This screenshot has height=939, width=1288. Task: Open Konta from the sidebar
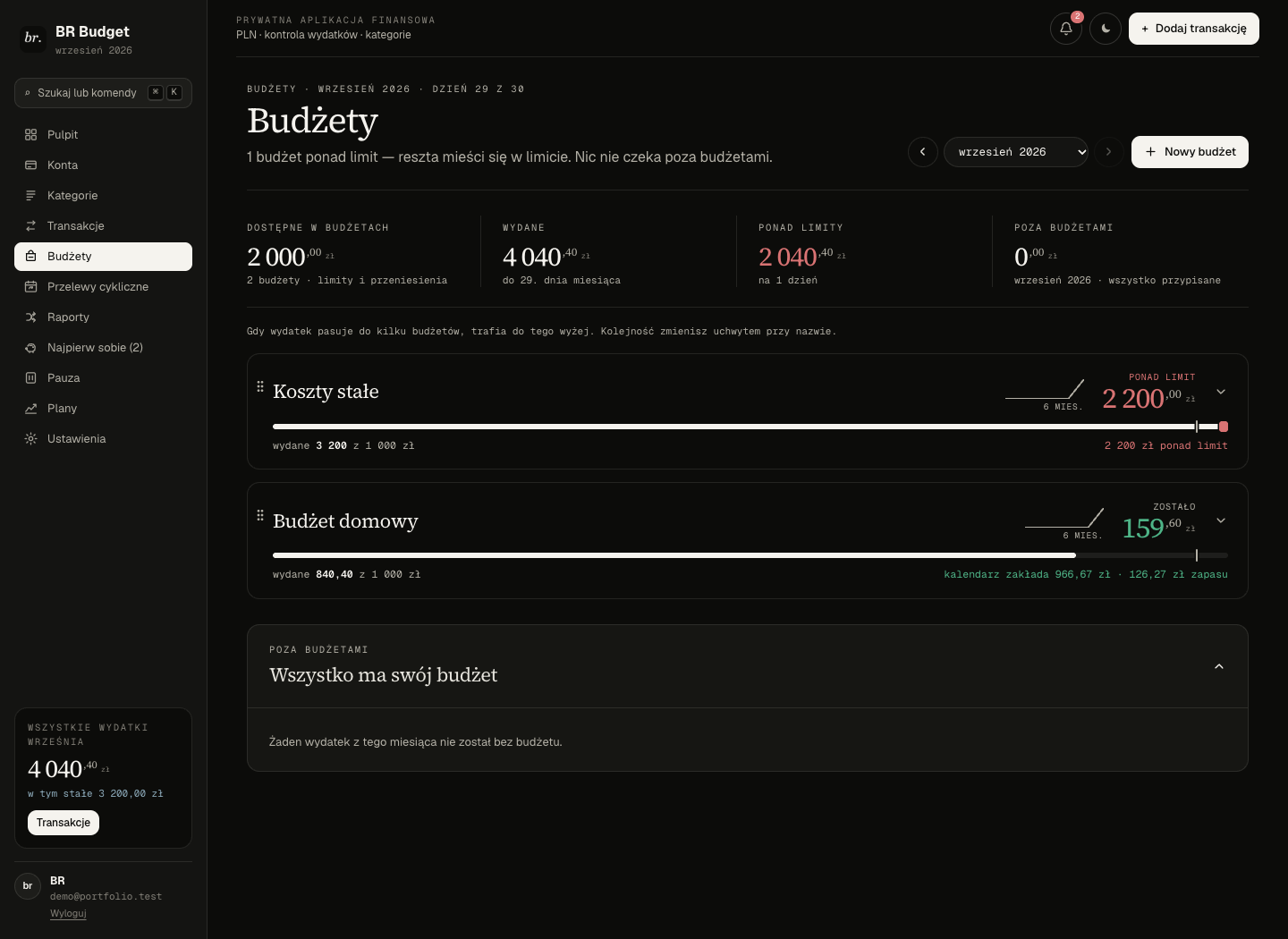point(103,165)
